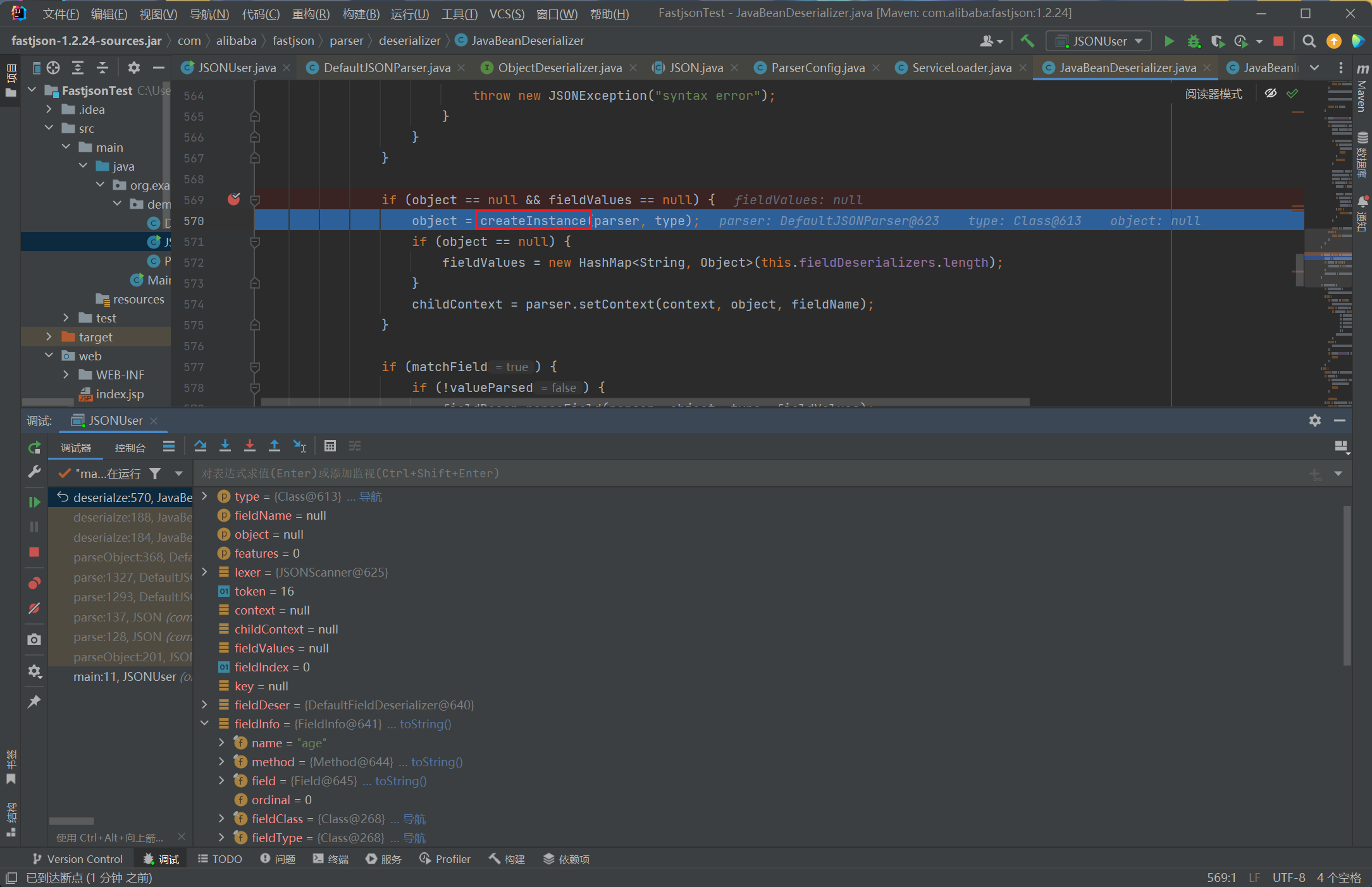Toggle the breakpoint on line 569
The width and height of the screenshot is (1372, 887).
point(234,200)
